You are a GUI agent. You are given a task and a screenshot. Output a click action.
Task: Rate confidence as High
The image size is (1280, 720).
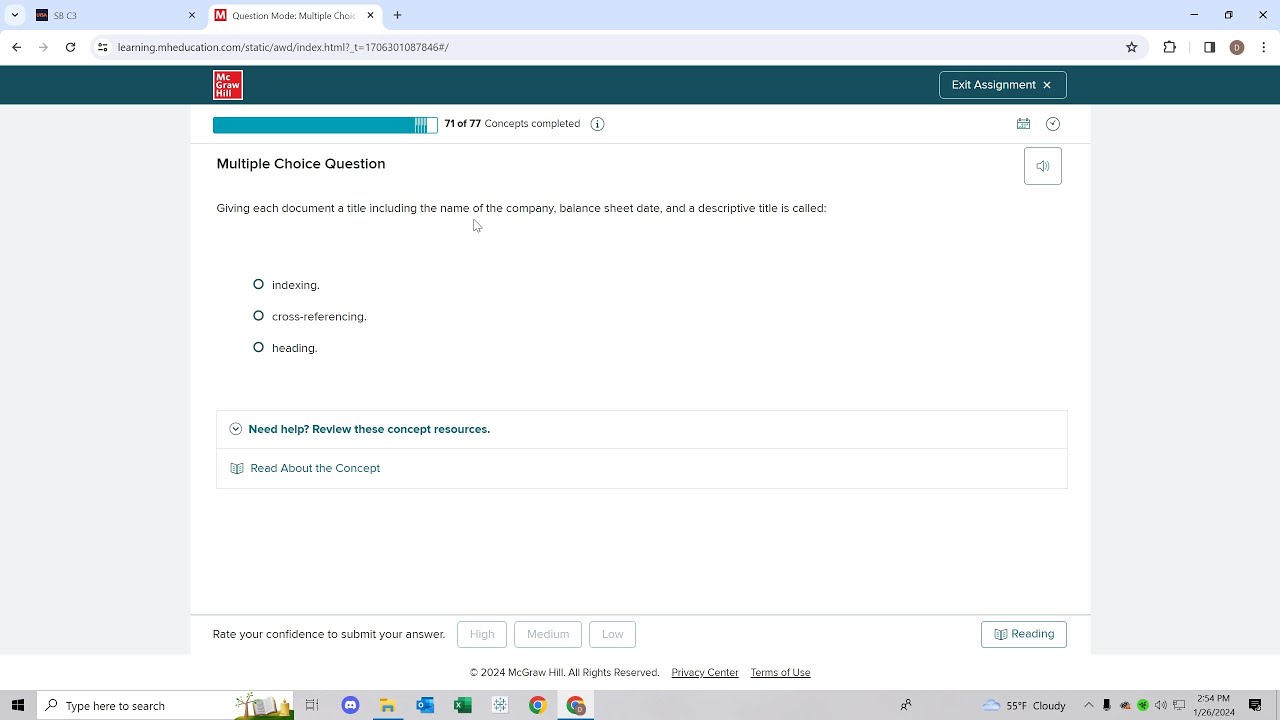click(x=482, y=634)
